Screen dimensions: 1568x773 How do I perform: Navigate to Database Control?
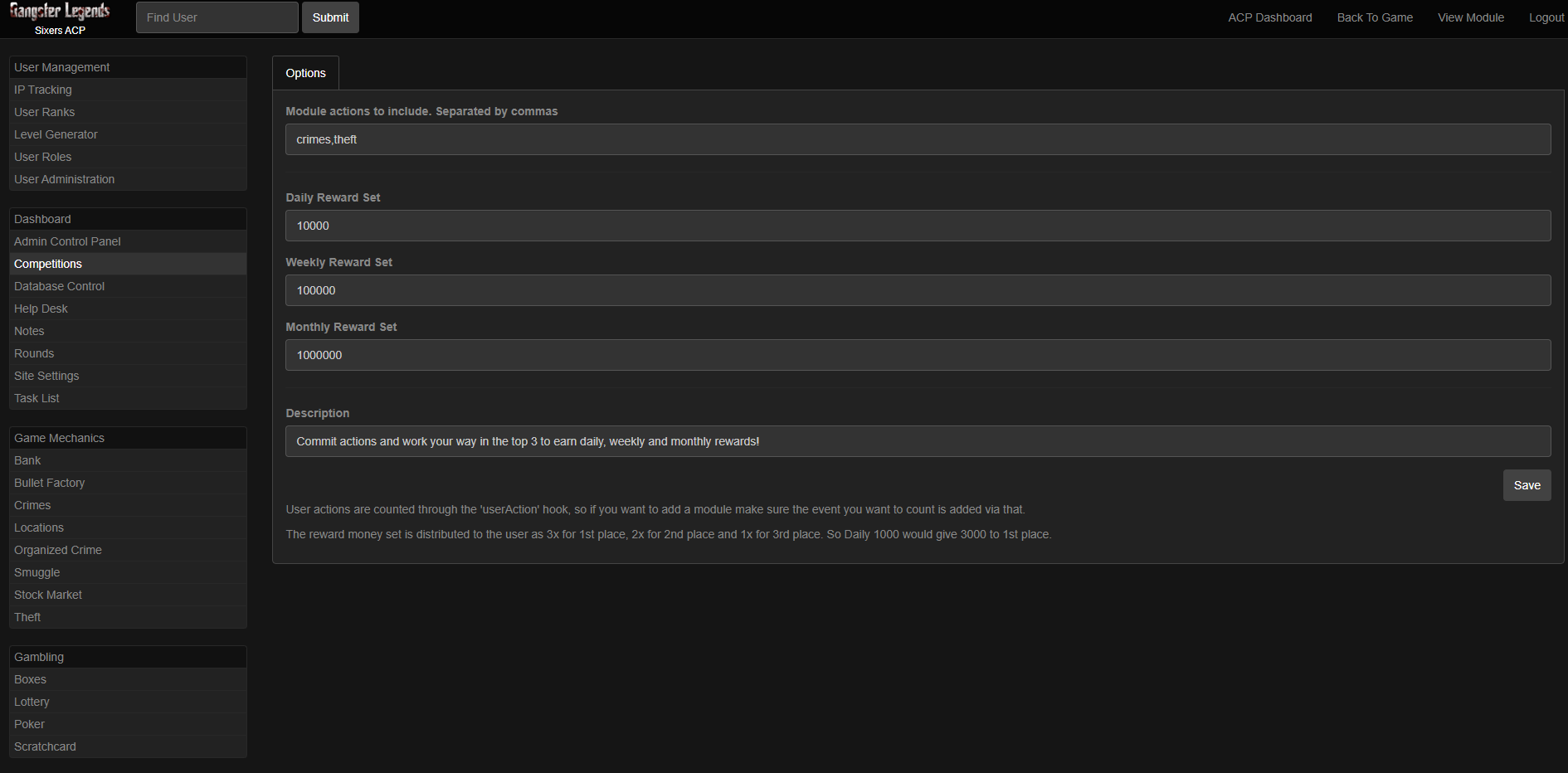60,286
